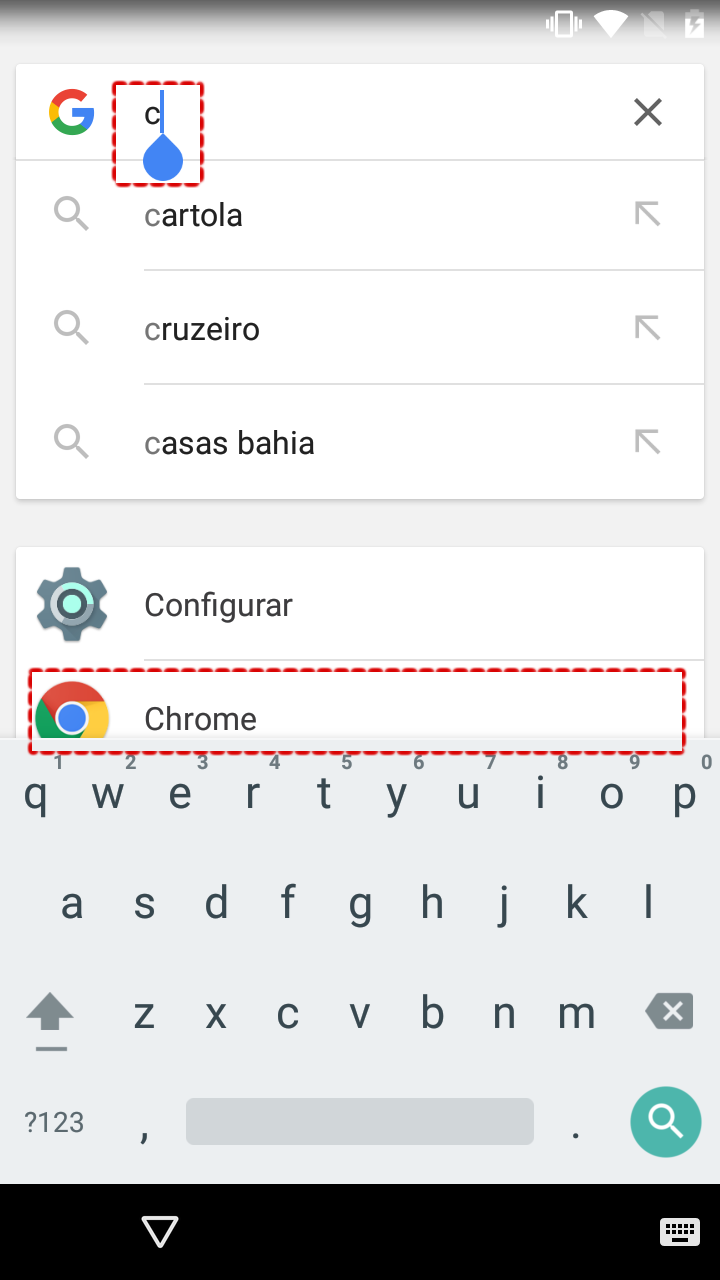
Task: Toggle the shift key on keyboard
Action: coord(50,1018)
